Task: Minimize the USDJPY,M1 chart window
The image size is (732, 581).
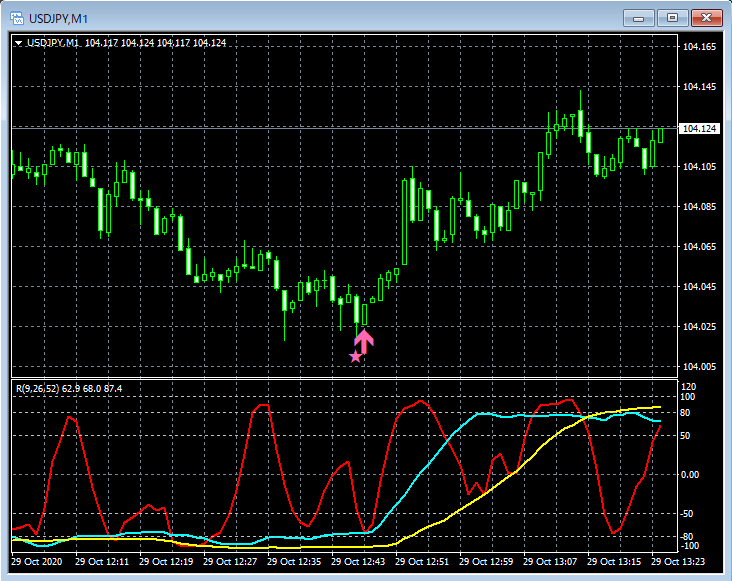Action: coord(639,18)
